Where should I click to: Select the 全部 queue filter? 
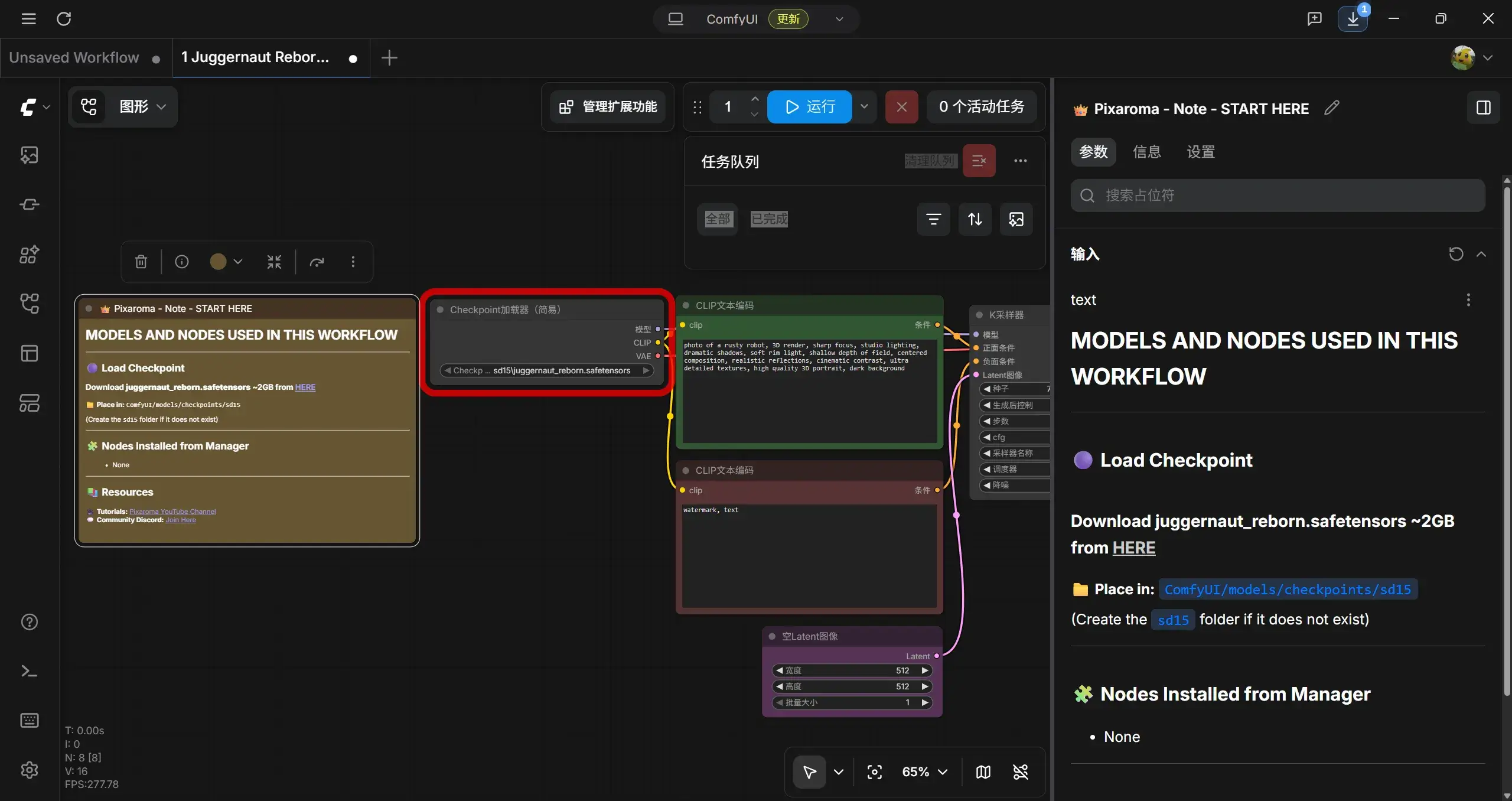718,219
